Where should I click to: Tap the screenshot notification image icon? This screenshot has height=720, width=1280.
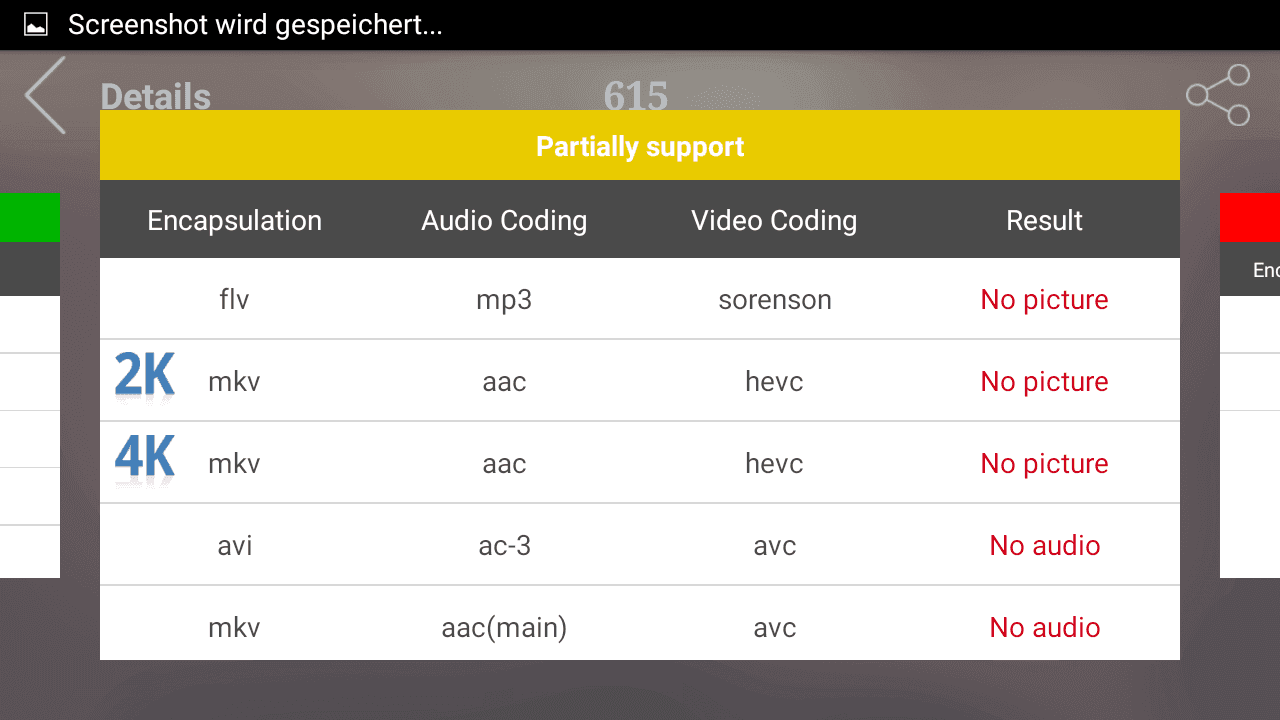(36, 25)
